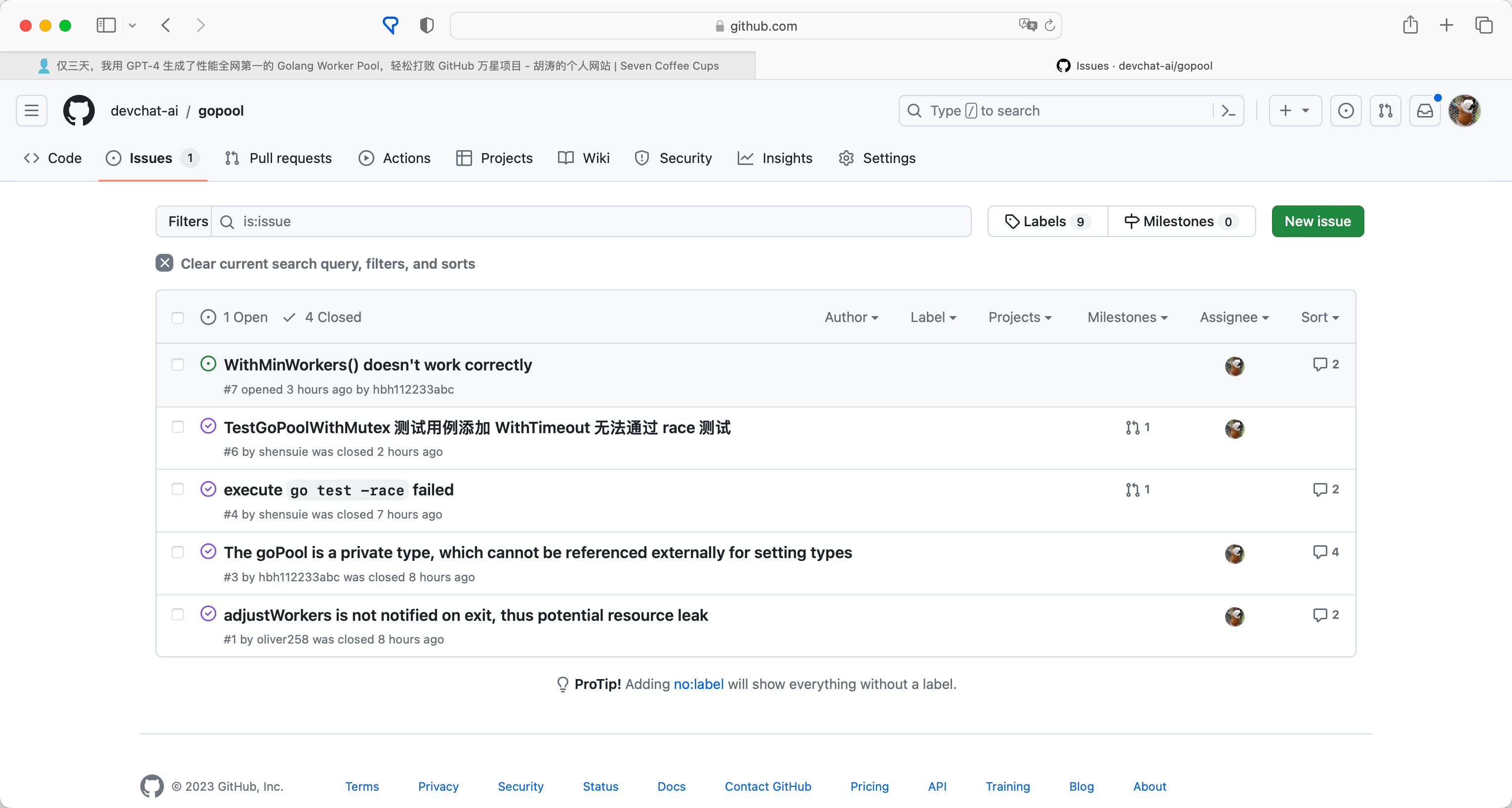Open comments on the WithMinWorkers issue

1325,364
